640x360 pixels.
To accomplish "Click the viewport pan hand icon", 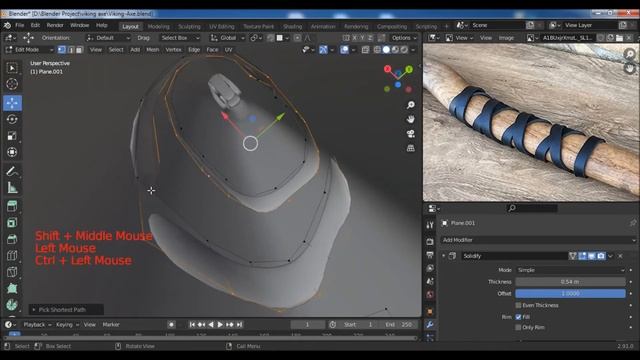I will [x=411, y=119].
